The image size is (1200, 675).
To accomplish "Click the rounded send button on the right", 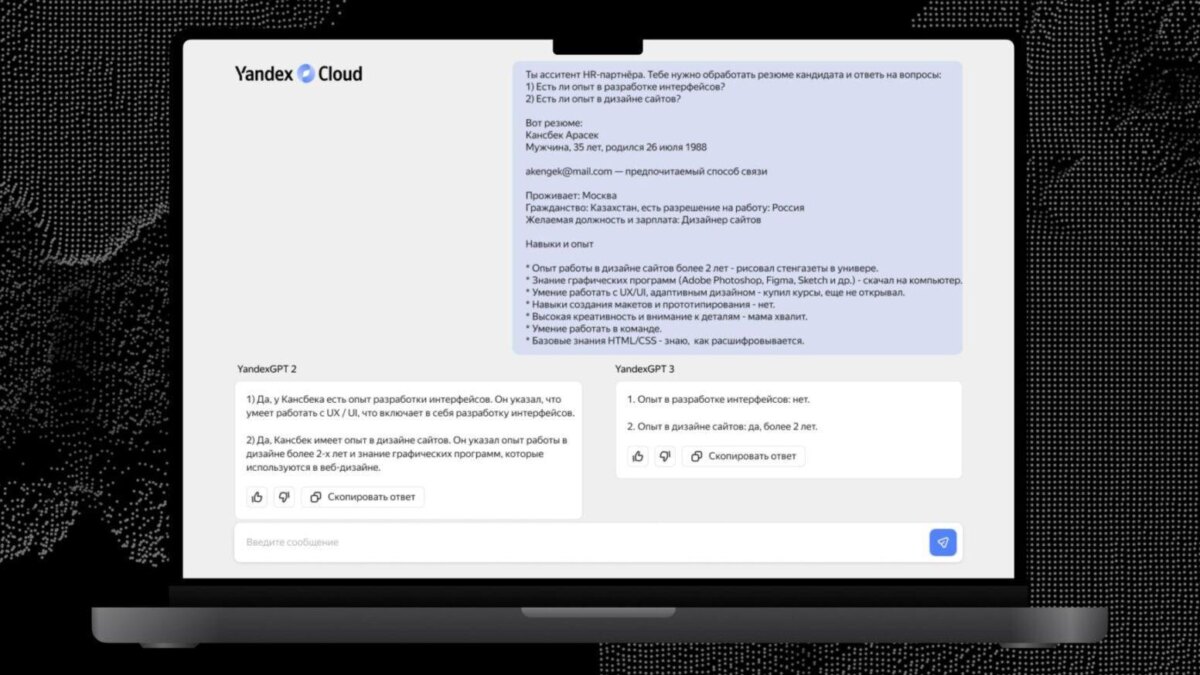I will click(x=941, y=542).
